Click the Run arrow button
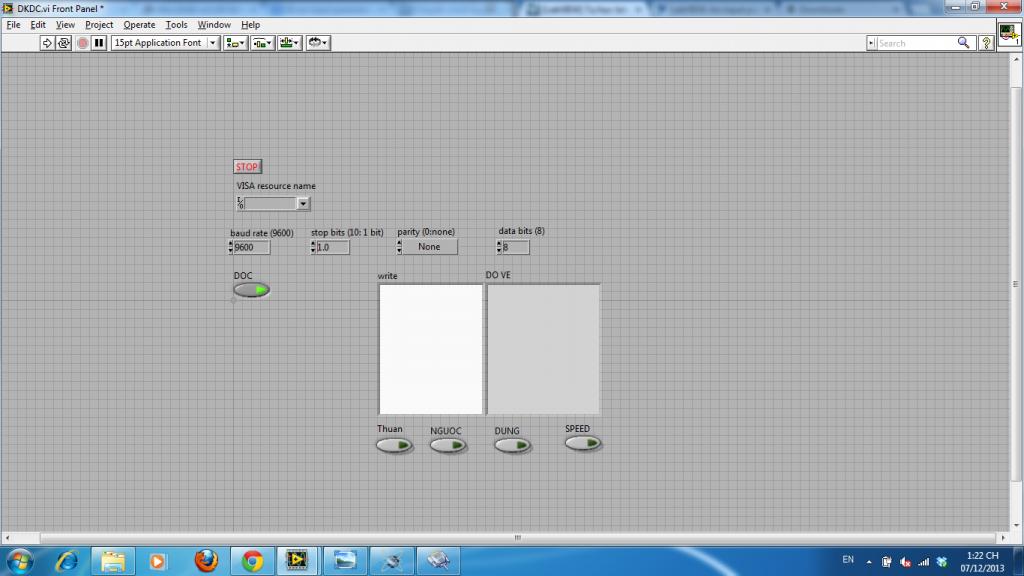The height and width of the screenshot is (576, 1024). tap(47, 43)
